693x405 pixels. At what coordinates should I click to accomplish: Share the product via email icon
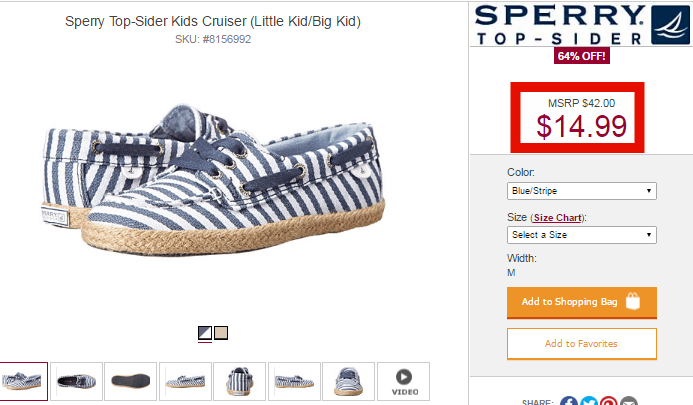[x=628, y=401]
